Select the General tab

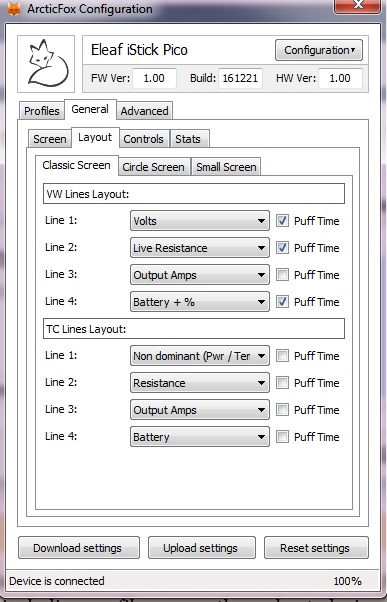click(x=90, y=109)
